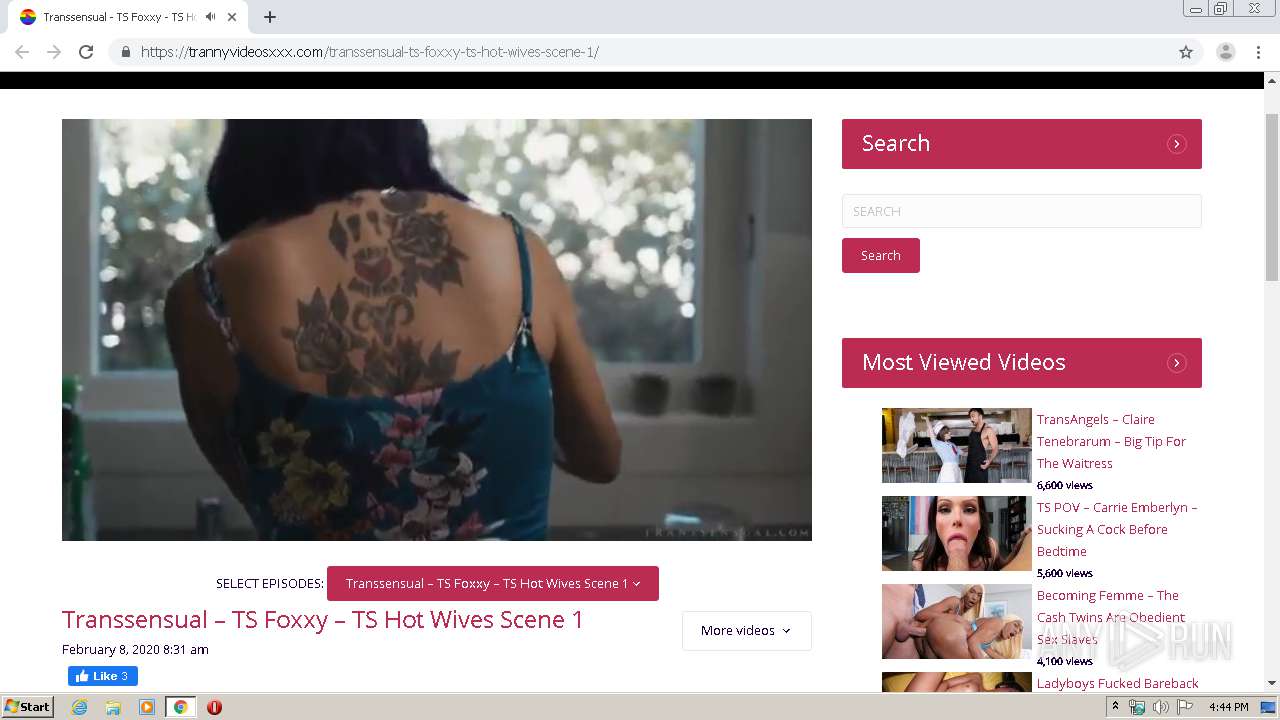1280x720 pixels.
Task: Click the address bar URL
Action: [x=370, y=52]
